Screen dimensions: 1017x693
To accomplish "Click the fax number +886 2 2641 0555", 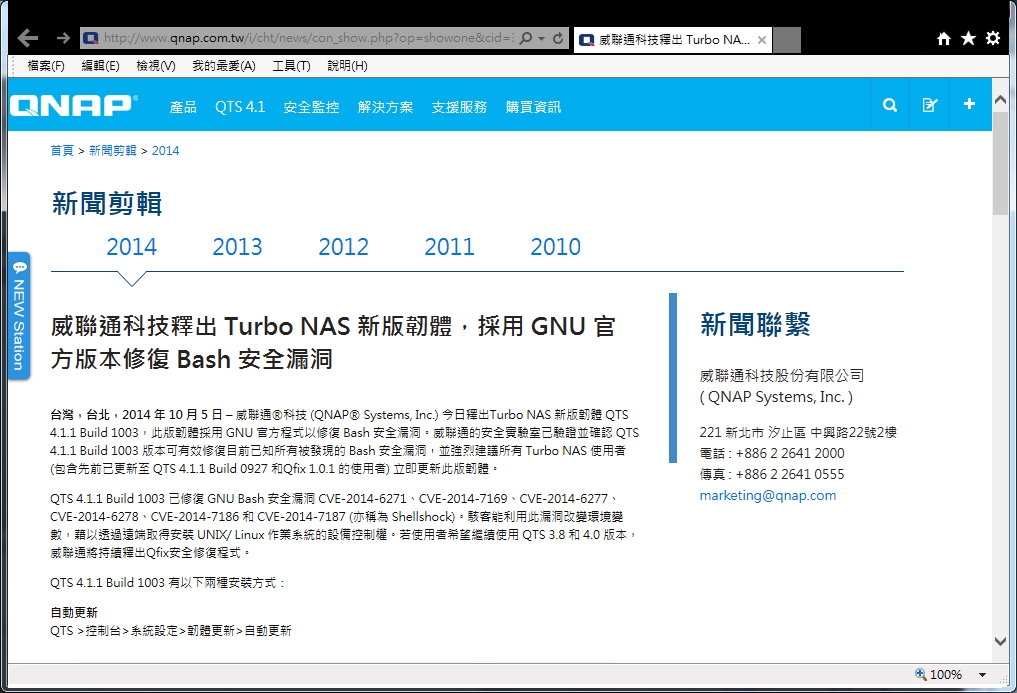I will click(x=790, y=474).
